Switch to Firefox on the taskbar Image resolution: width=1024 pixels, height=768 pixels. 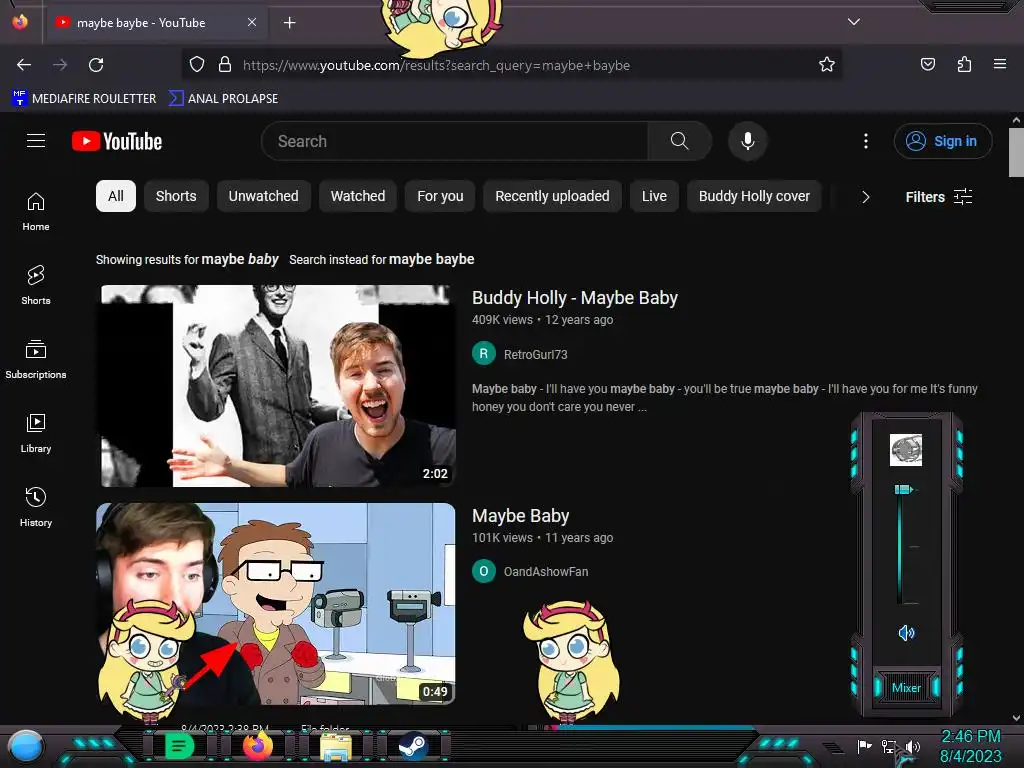click(258, 746)
